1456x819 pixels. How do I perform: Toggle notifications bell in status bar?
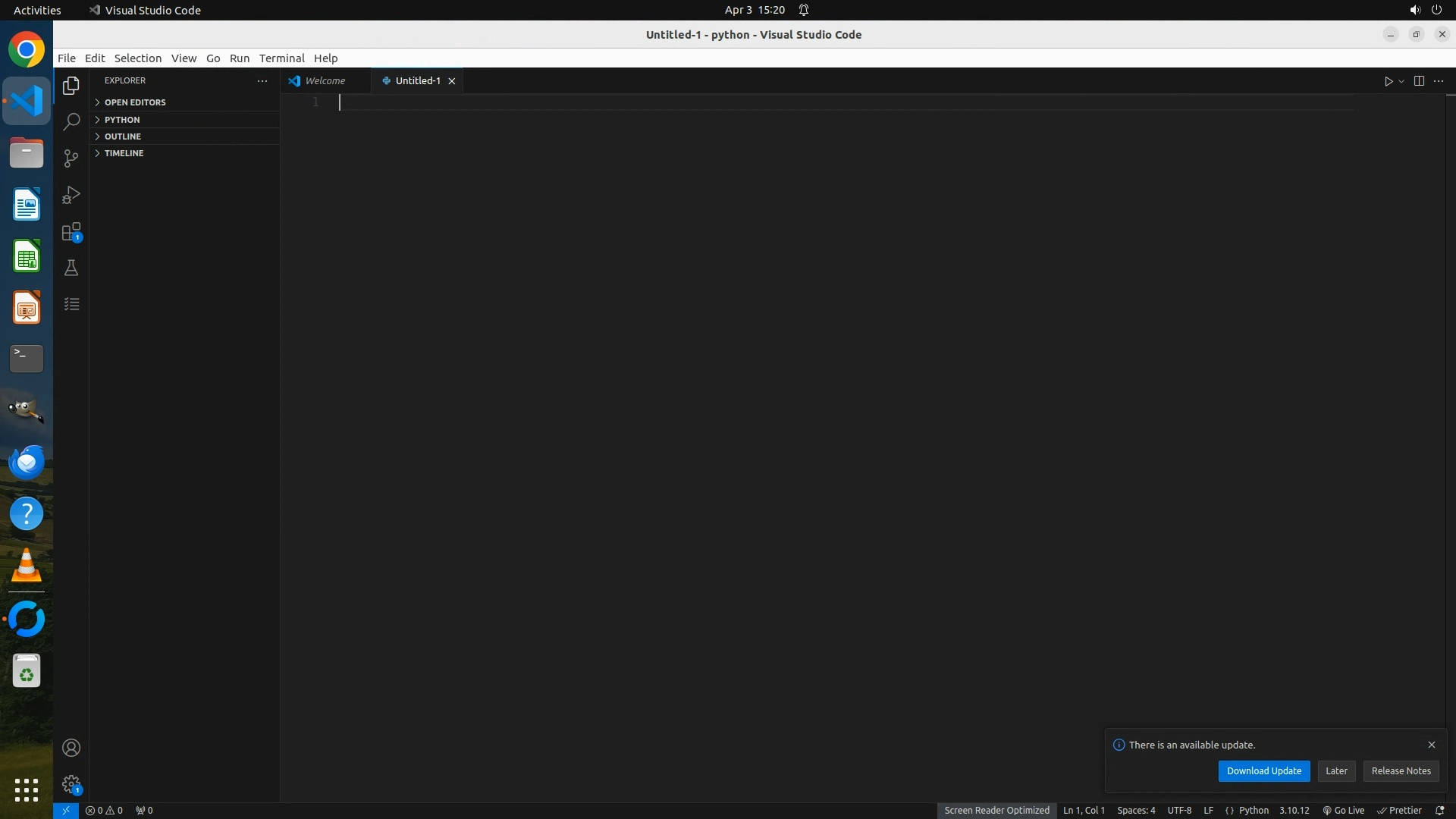pyautogui.click(x=1439, y=810)
